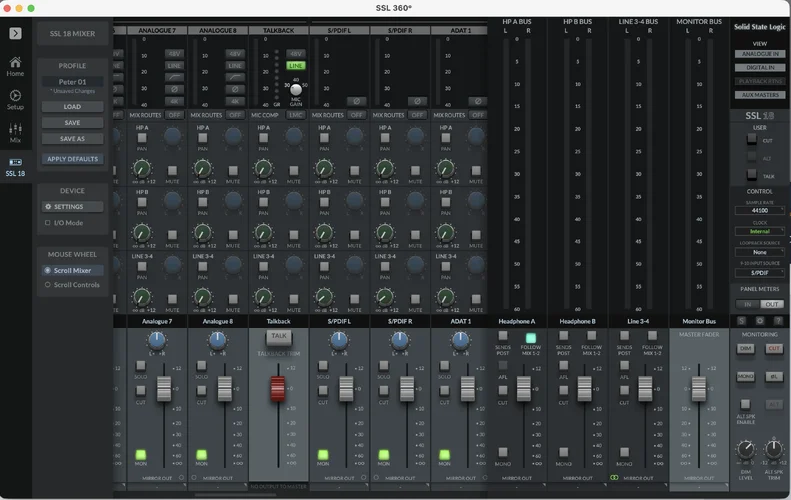The image size is (791, 500).
Task: Click the solo clear S icon
Action: [x=741, y=321]
